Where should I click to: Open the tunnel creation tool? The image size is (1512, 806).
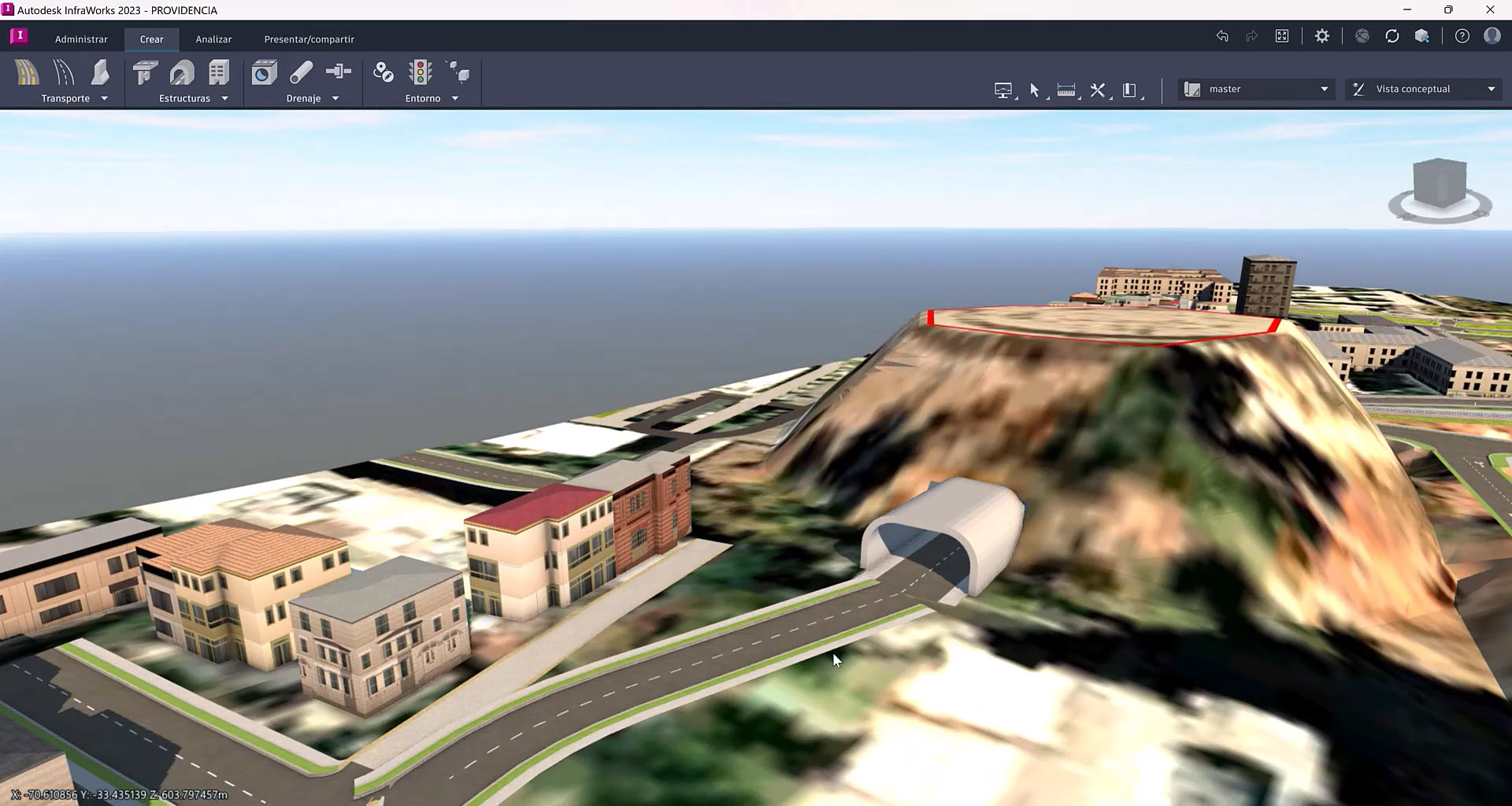click(x=182, y=72)
